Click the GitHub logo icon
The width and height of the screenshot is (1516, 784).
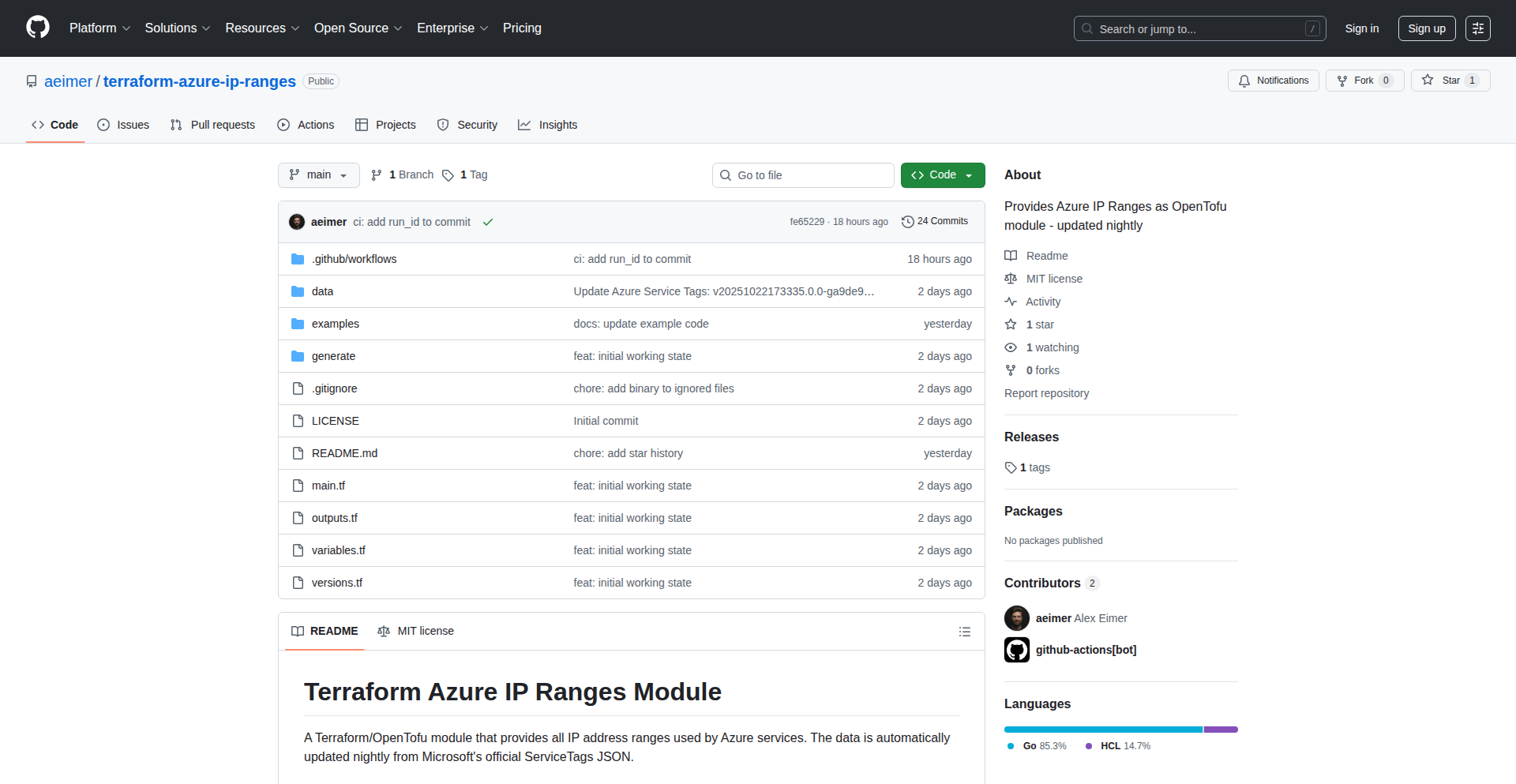click(38, 28)
